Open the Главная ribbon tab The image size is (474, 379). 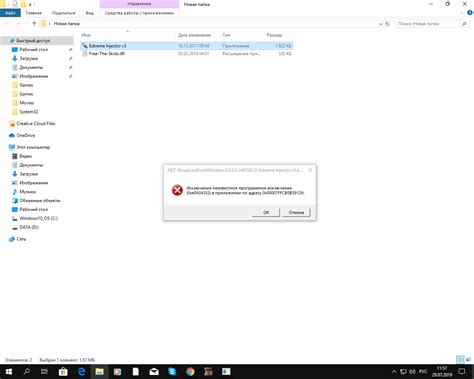click(x=34, y=13)
